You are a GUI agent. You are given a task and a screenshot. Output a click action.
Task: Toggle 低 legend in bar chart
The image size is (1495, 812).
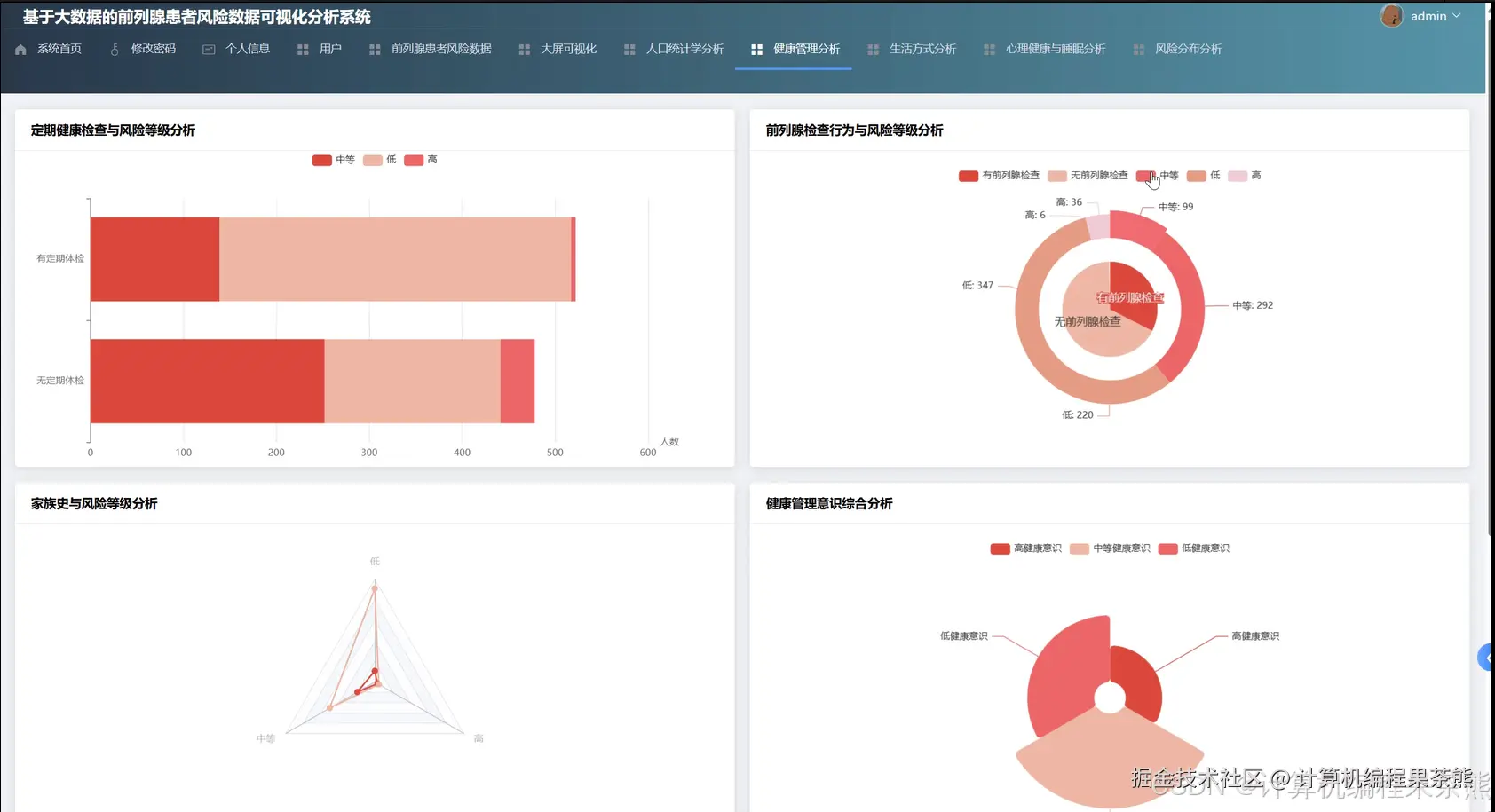point(380,160)
